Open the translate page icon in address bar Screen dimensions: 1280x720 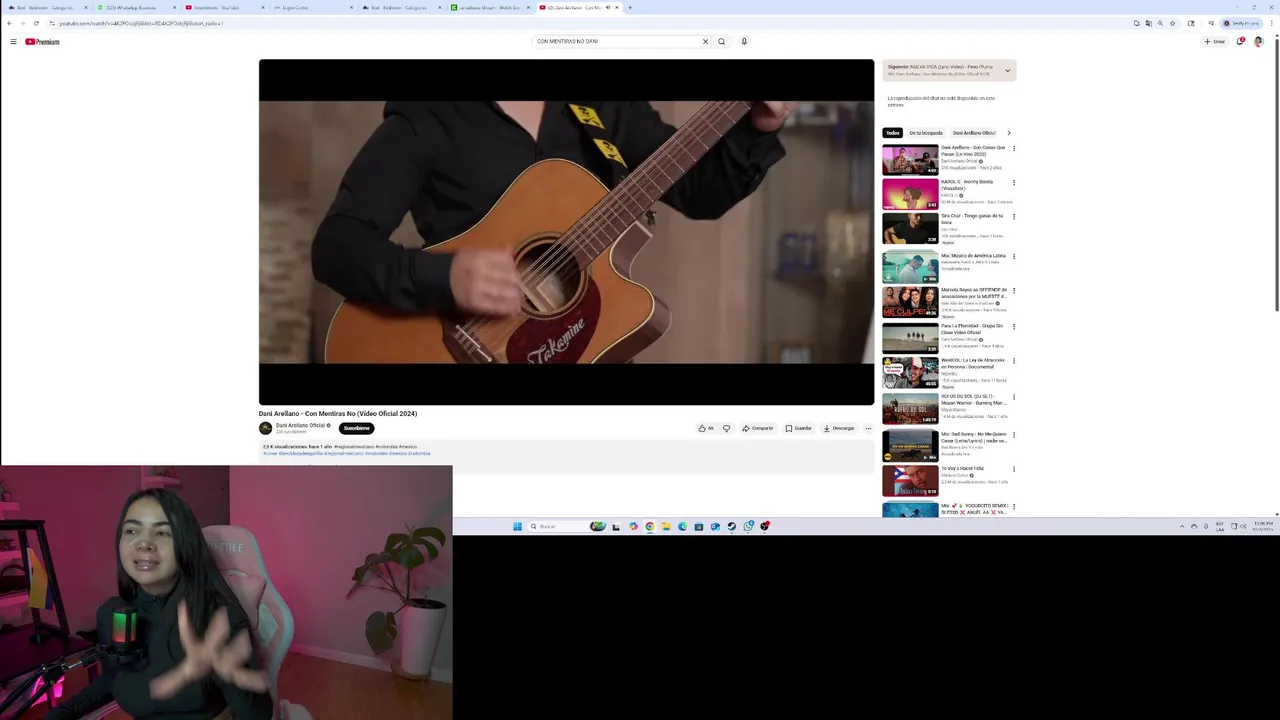(1148, 23)
